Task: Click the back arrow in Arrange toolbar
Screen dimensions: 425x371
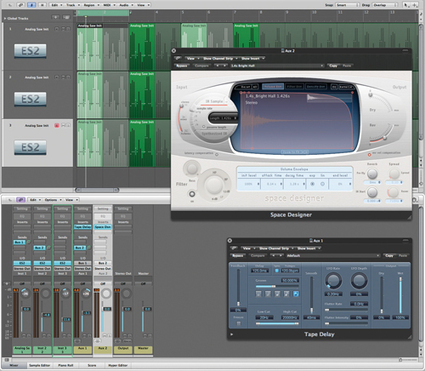Action: [x=10, y=5]
